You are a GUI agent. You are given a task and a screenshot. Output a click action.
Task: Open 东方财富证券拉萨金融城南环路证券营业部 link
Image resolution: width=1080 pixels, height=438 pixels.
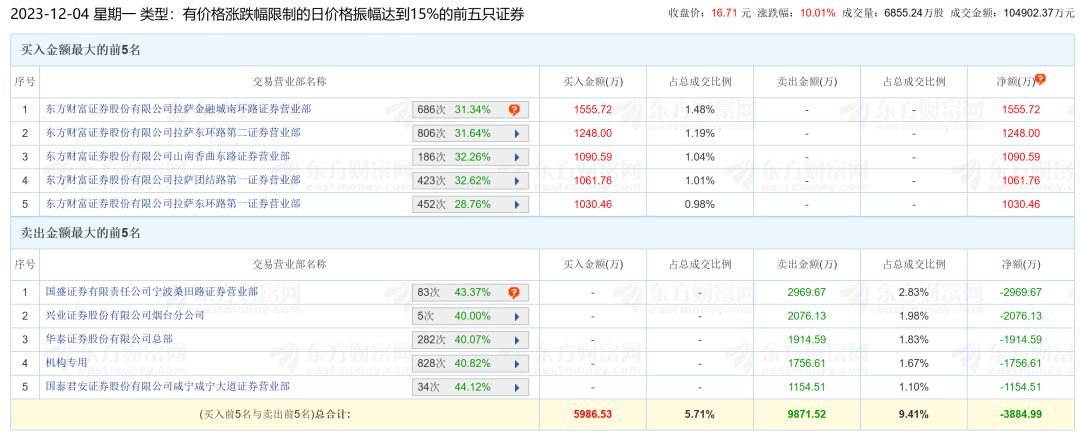(x=178, y=109)
